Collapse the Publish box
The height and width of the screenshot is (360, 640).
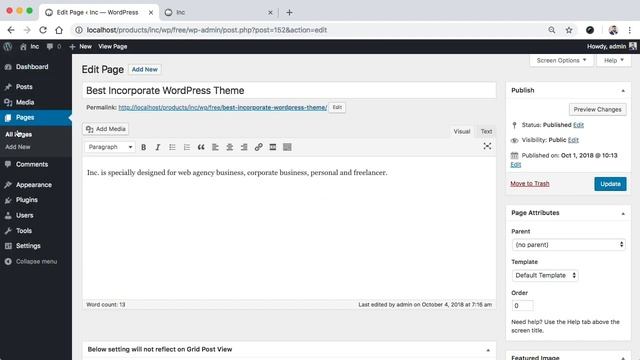[623, 91]
